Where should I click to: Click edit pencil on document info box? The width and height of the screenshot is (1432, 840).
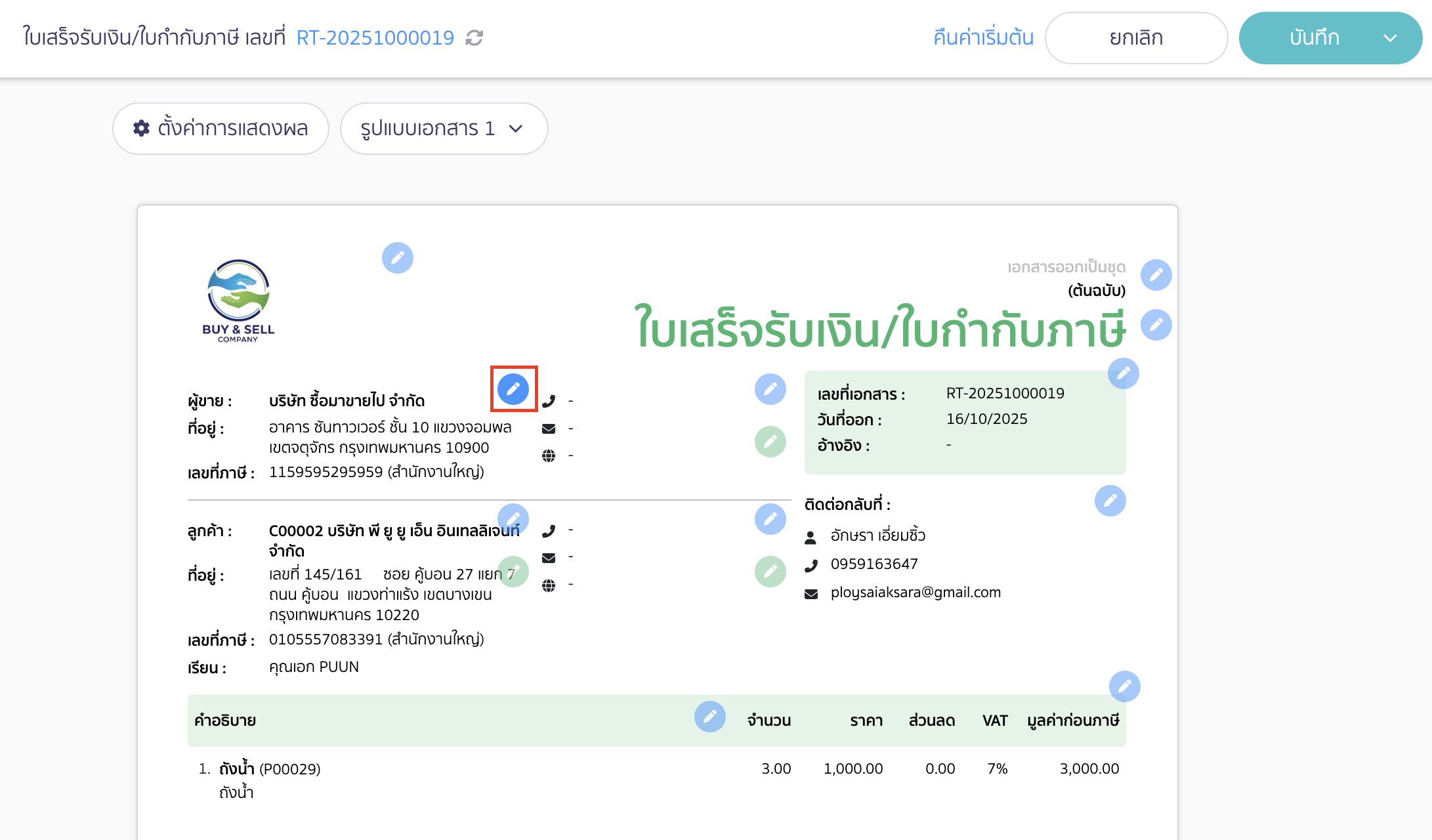pyautogui.click(x=1123, y=373)
